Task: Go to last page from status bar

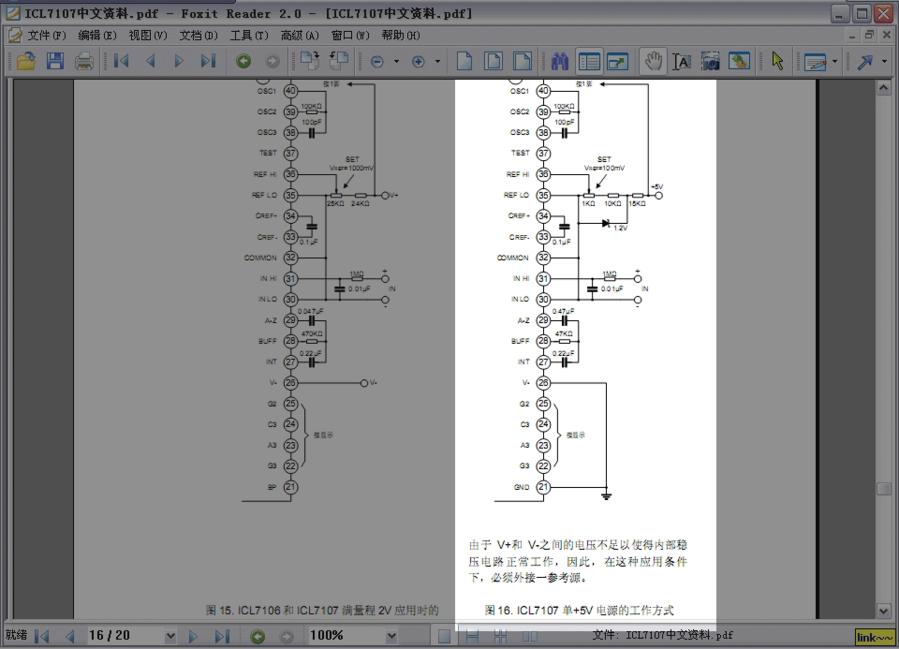Action: (222, 636)
